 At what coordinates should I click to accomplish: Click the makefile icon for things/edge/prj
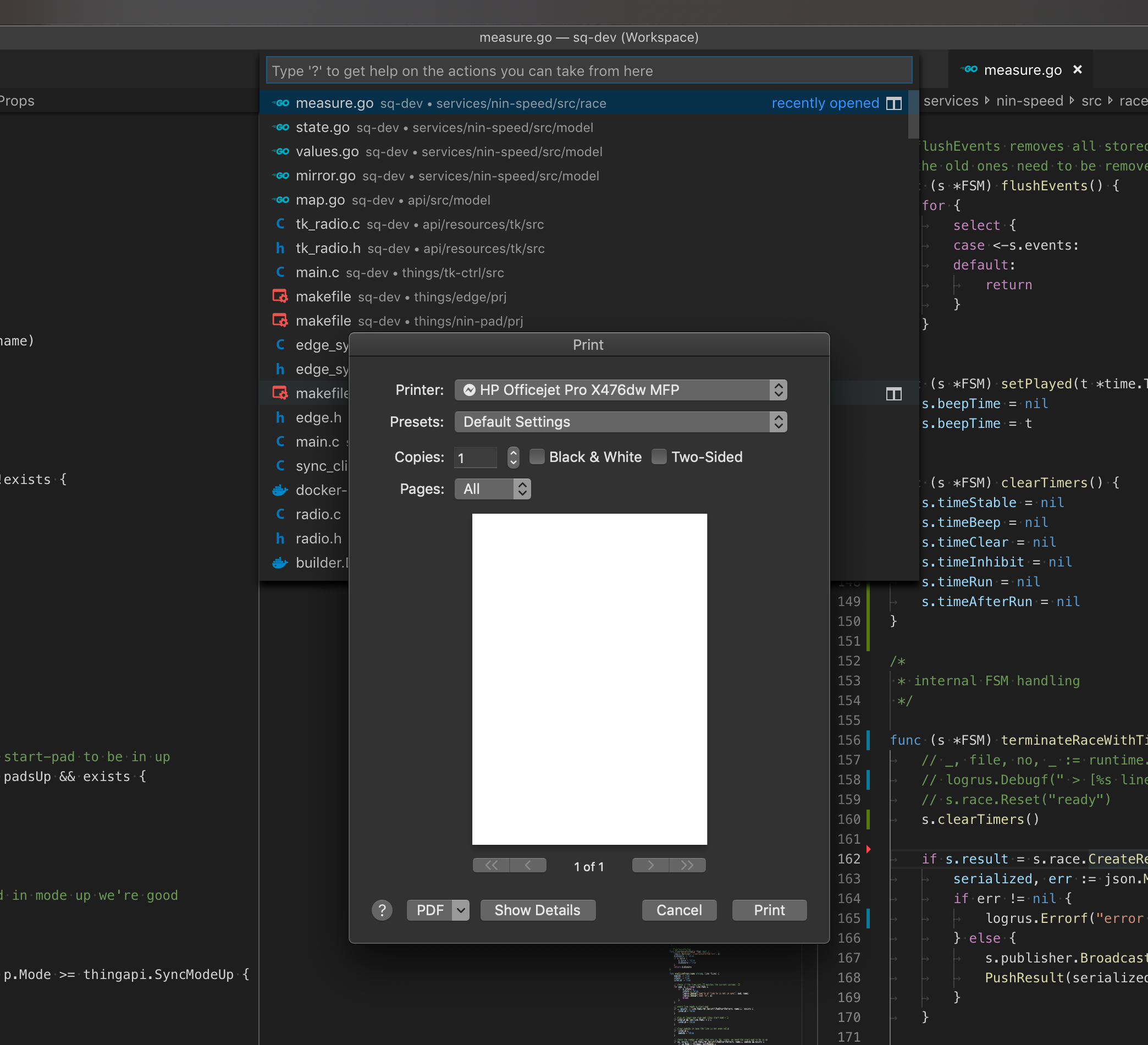280,296
